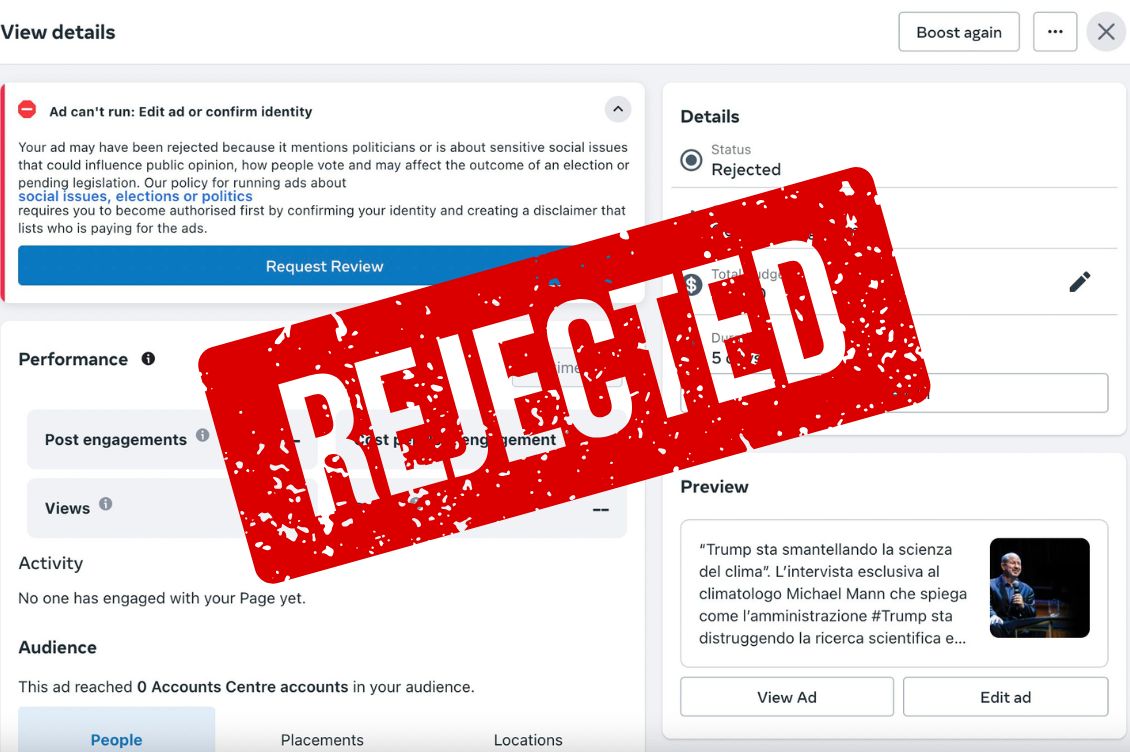Switch to the People tab
The width and height of the screenshot is (1130, 752).
click(x=116, y=739)
